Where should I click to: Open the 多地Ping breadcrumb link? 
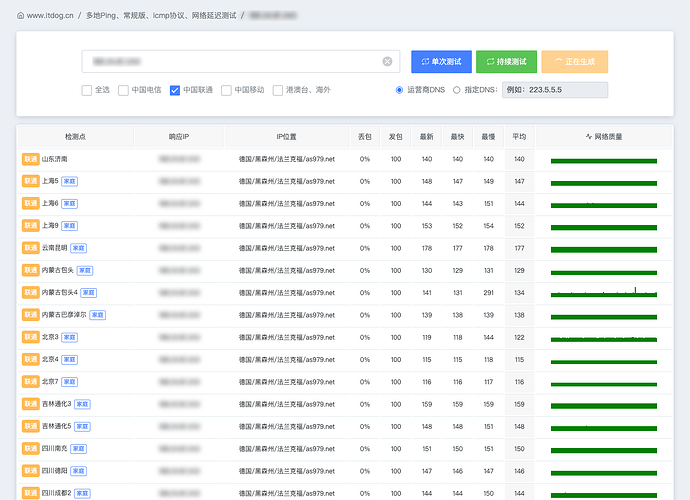click(x=161, y=15)
